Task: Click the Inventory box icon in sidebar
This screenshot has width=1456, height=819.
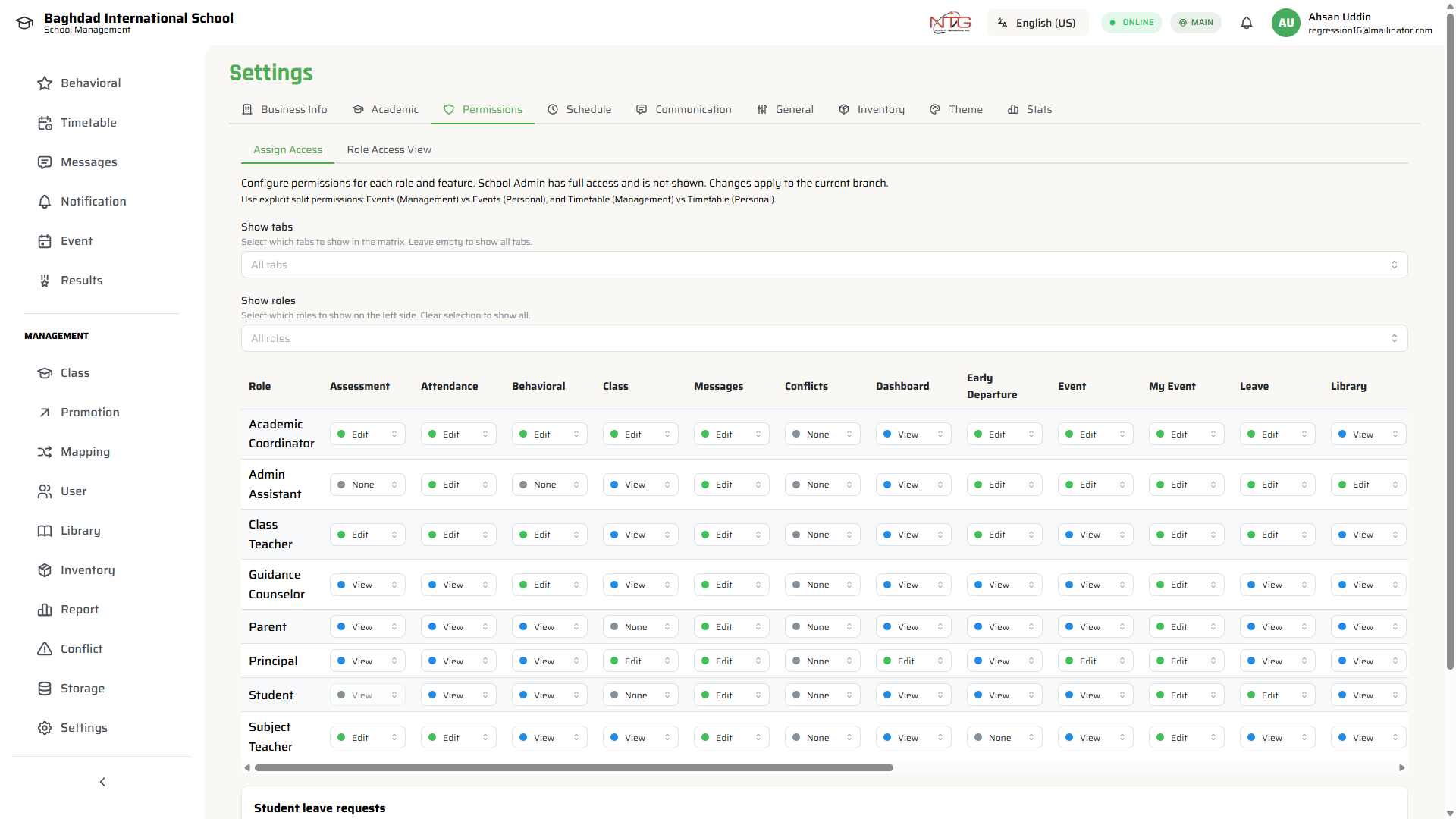Action: (45, 570)
